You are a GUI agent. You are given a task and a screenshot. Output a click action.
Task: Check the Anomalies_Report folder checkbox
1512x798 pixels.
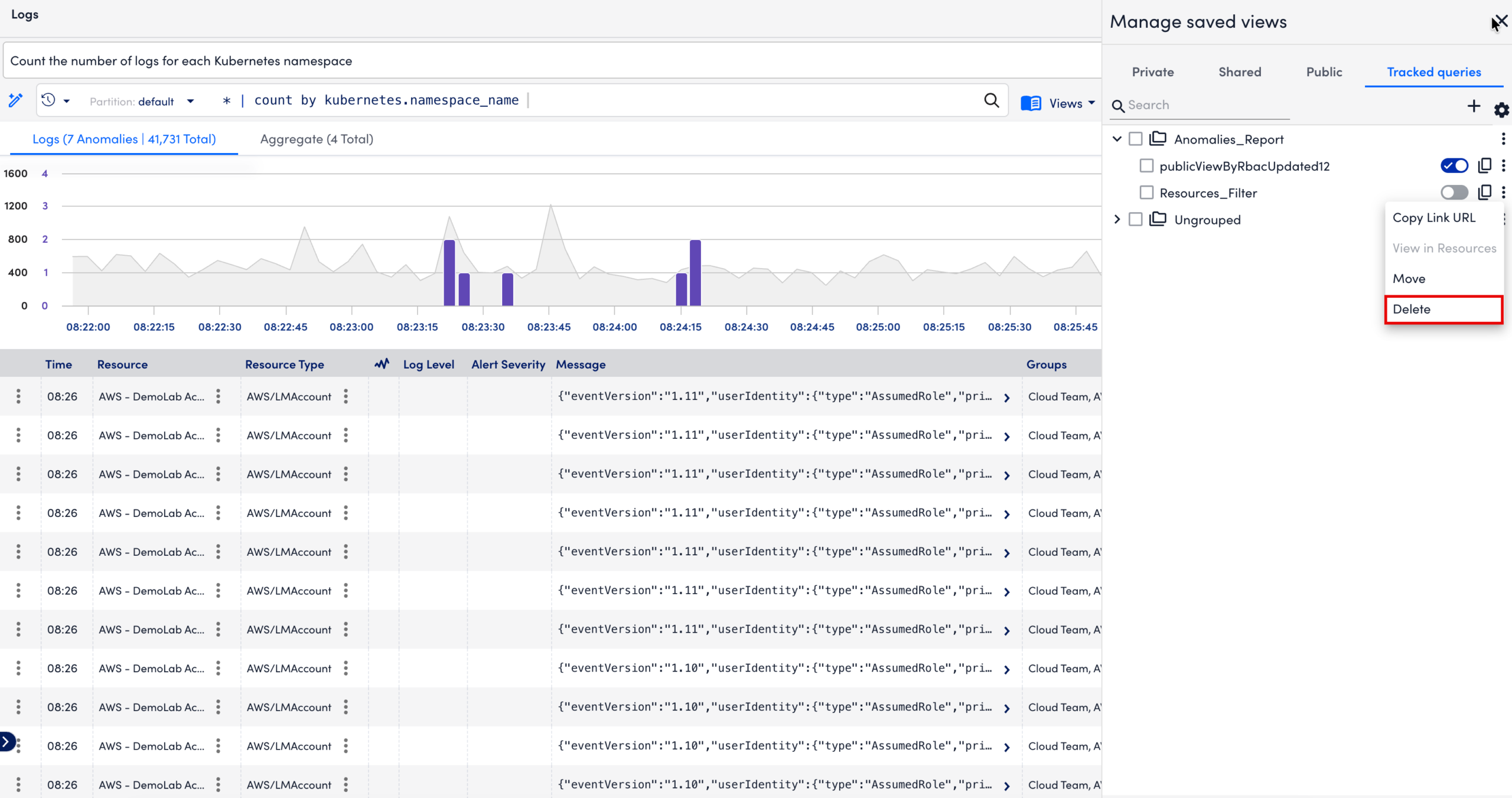click(1135, 139)
